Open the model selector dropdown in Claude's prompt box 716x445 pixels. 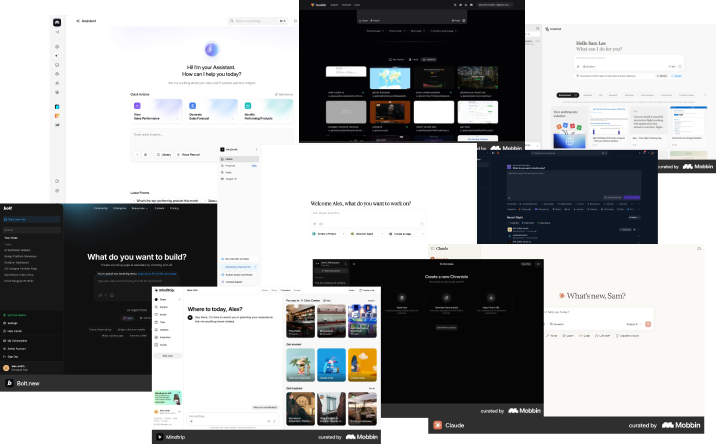click(x=633, y=324)
